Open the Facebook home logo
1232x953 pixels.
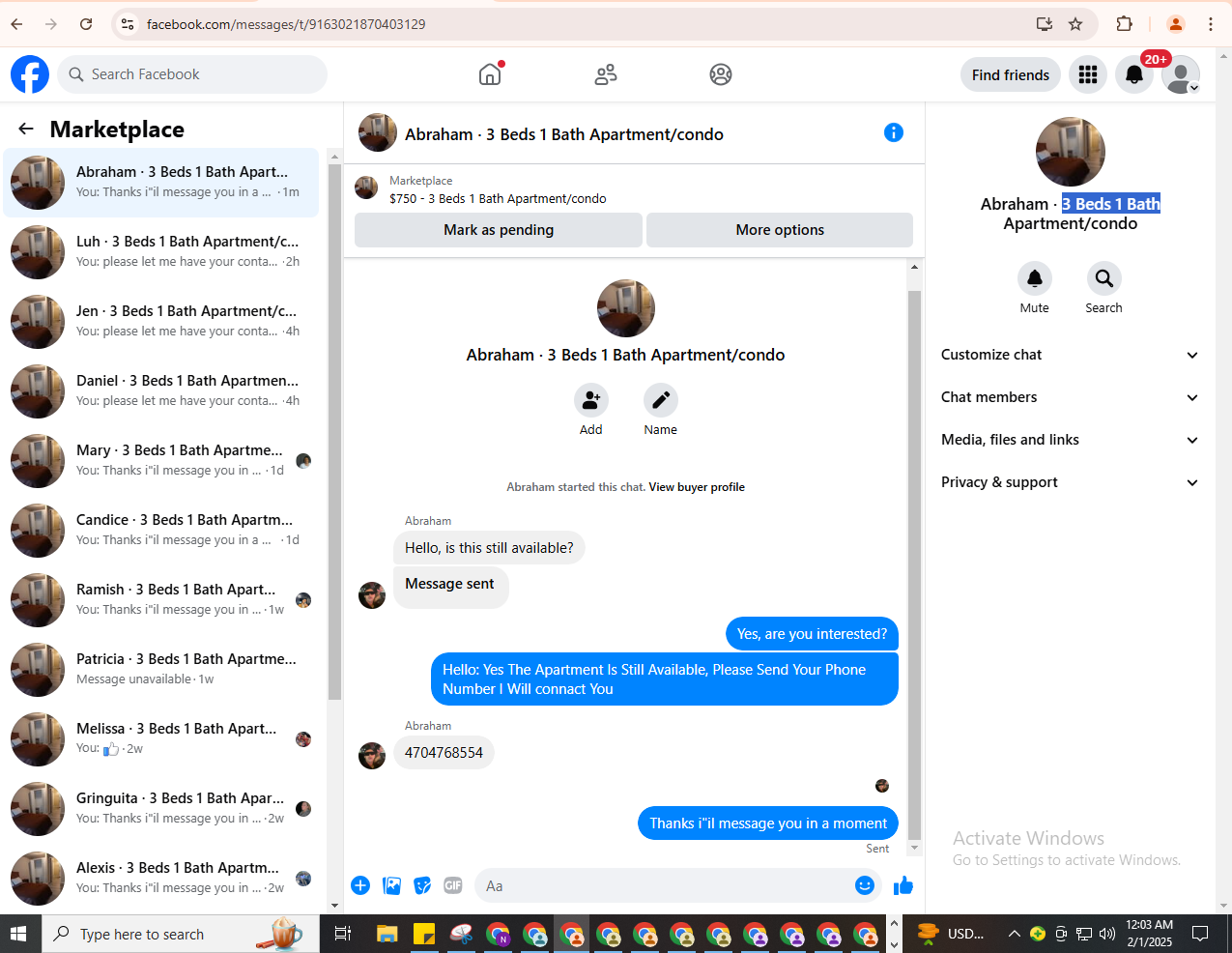[30, 74]
